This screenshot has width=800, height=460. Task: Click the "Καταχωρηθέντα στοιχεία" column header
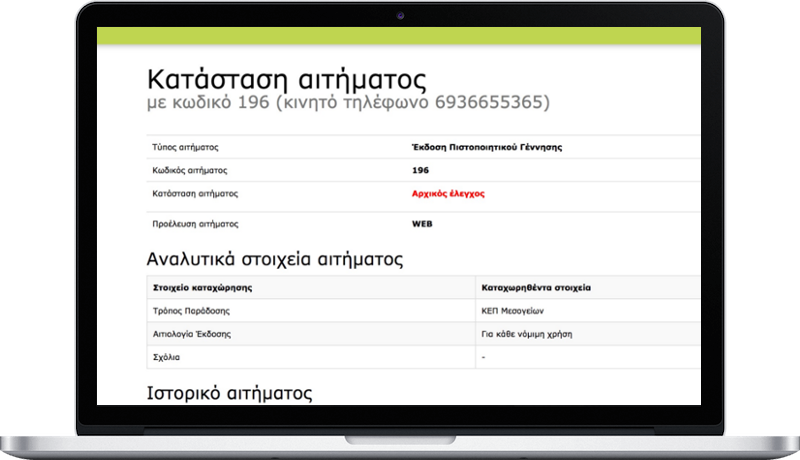coord(536,287)
